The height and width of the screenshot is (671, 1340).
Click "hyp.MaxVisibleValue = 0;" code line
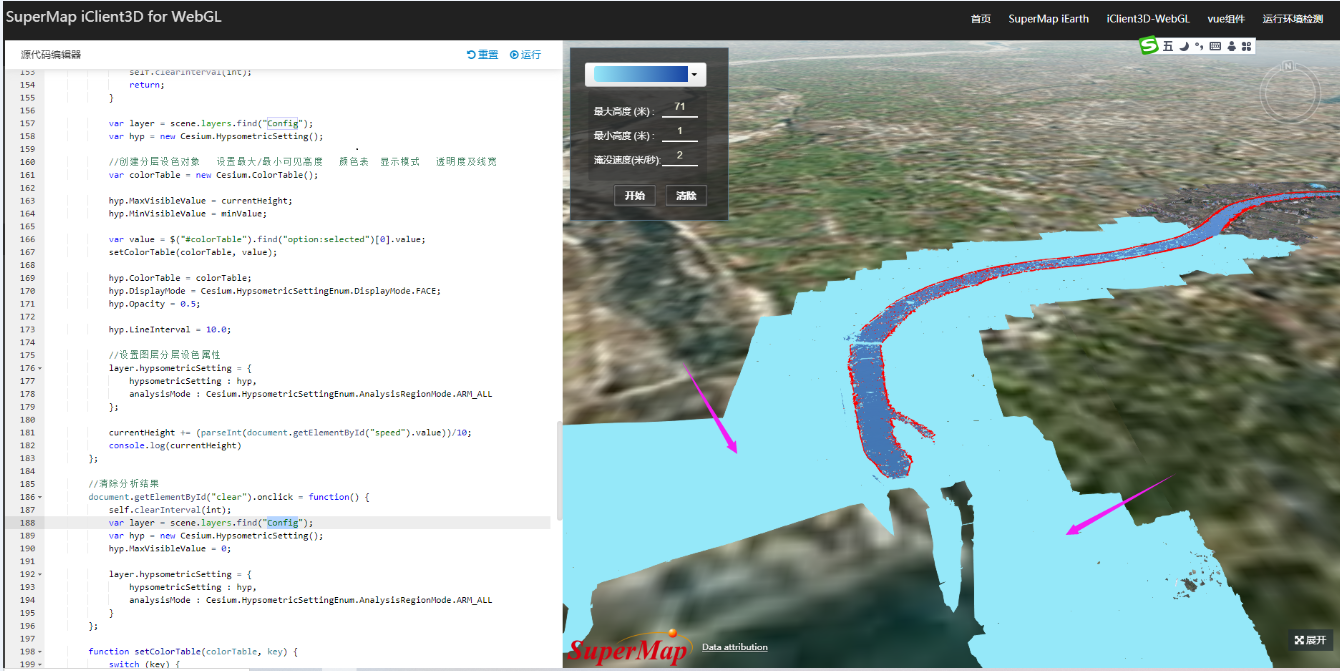pos(171,548)
